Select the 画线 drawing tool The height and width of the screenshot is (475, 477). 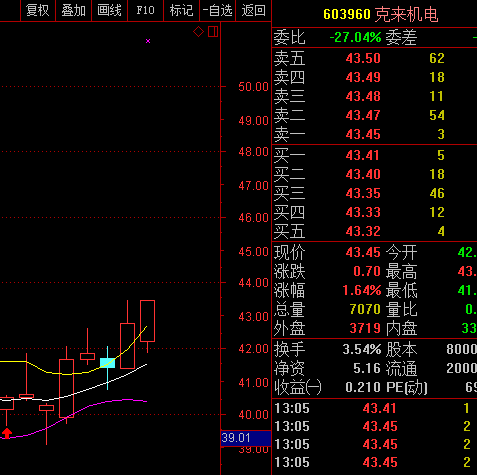109,10
